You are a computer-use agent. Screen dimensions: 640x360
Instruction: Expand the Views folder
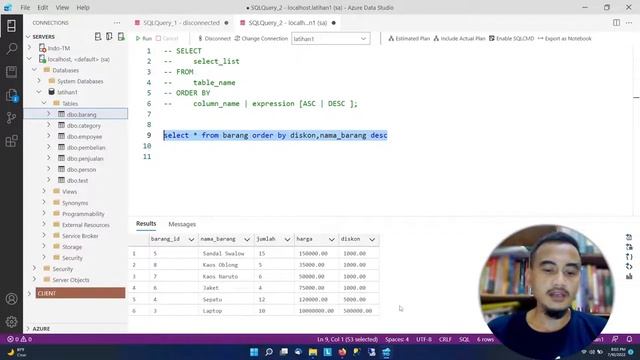(x=44, y=191)
